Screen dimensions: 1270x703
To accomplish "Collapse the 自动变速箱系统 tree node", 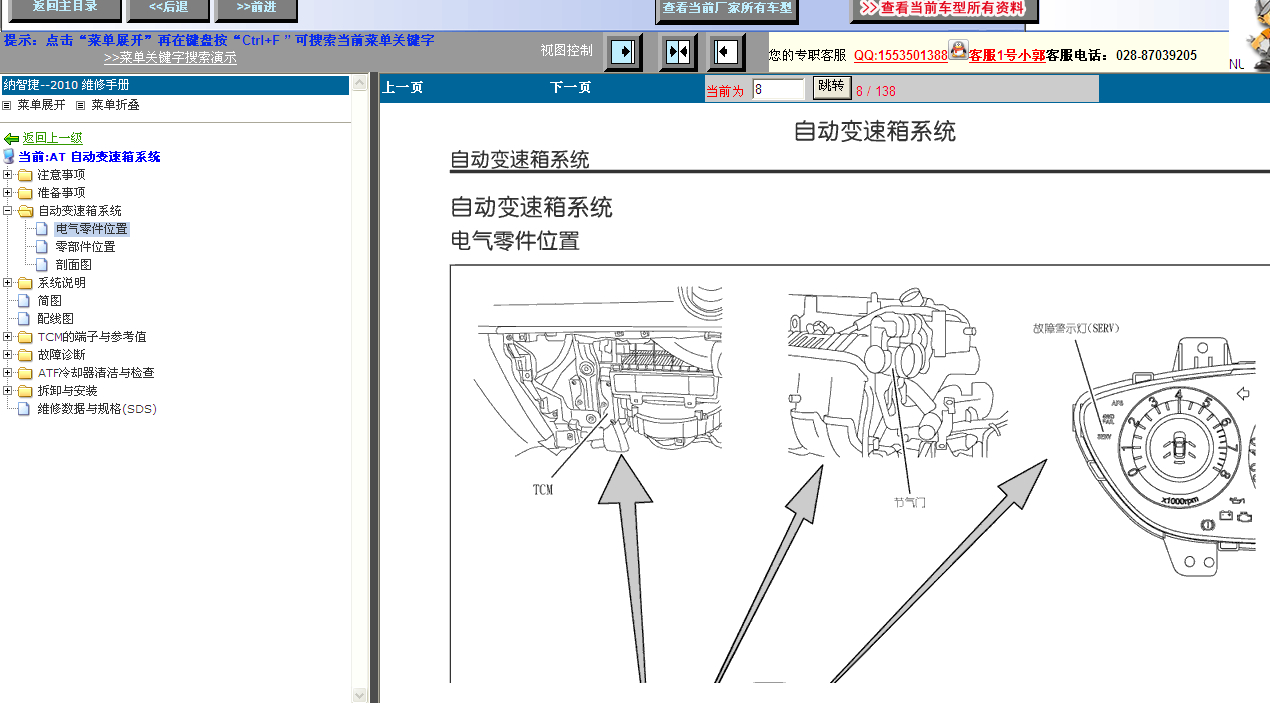I will (8, 211).
